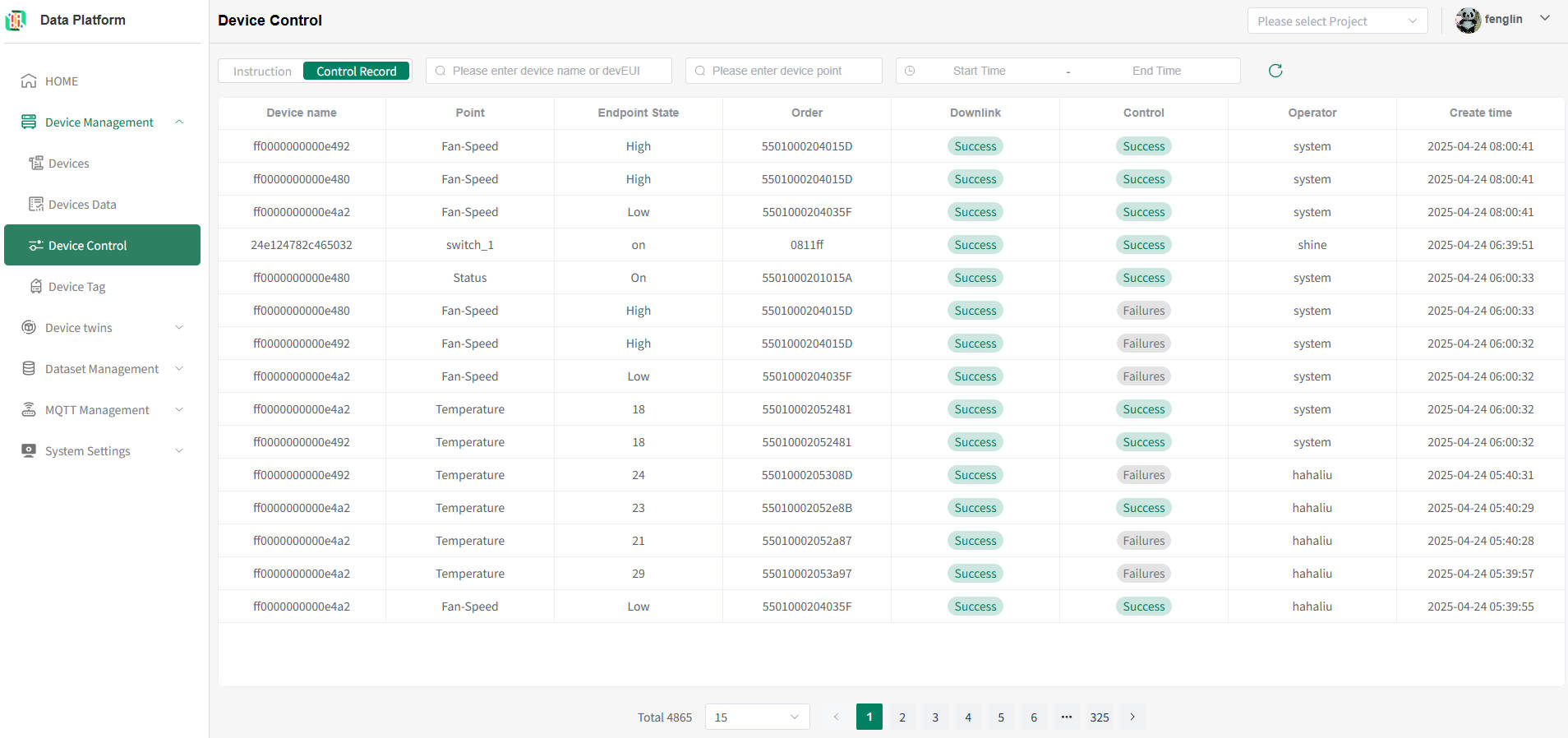The width and height of the screenshot is (1568, 738).
Task: Click the pagination ellipsis to jump pages
Action: point(1067,717)
